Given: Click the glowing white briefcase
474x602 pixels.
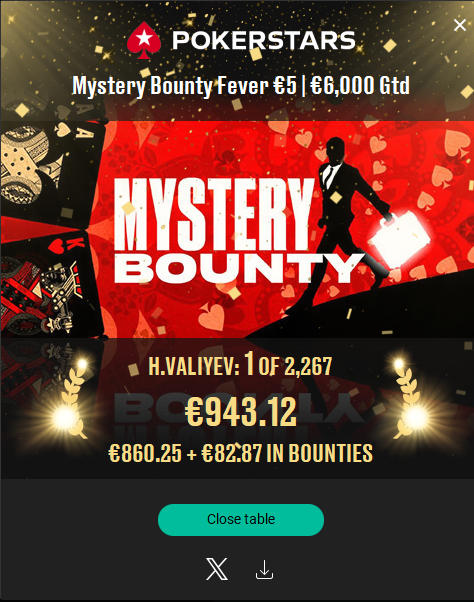Looking at the screenshot, I should [x=399, y=240].
